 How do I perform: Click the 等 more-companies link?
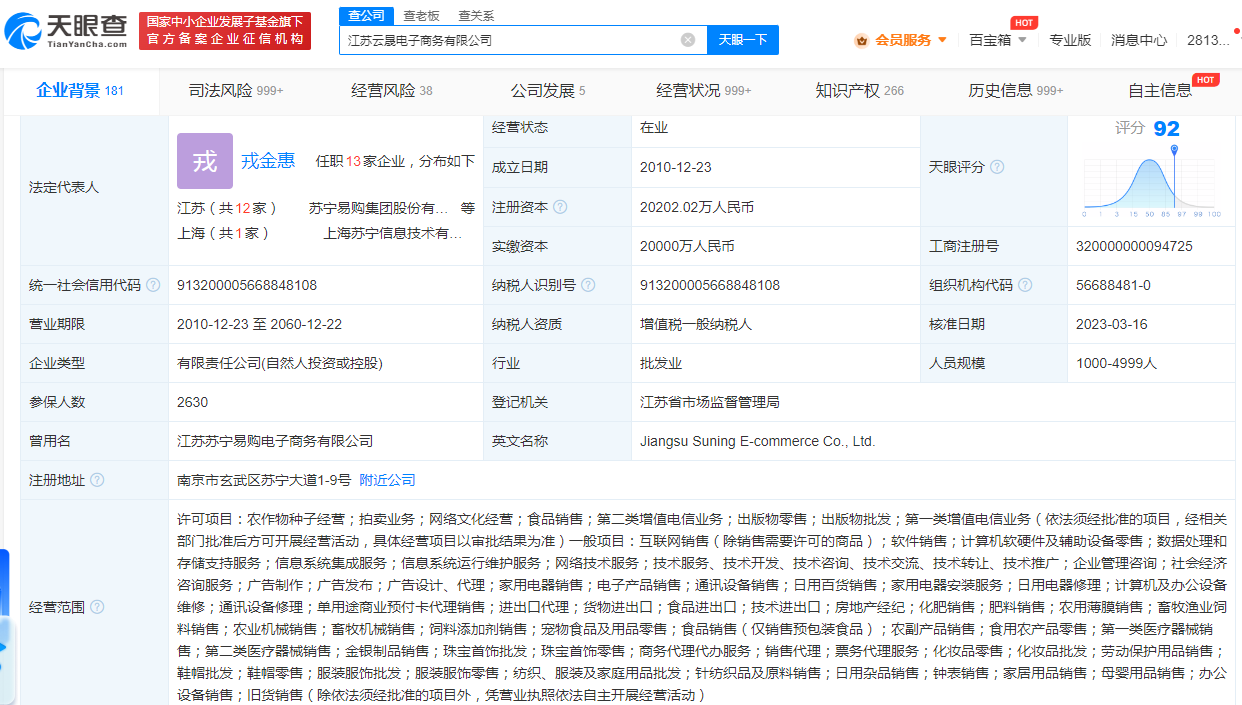tap(468, 208)
